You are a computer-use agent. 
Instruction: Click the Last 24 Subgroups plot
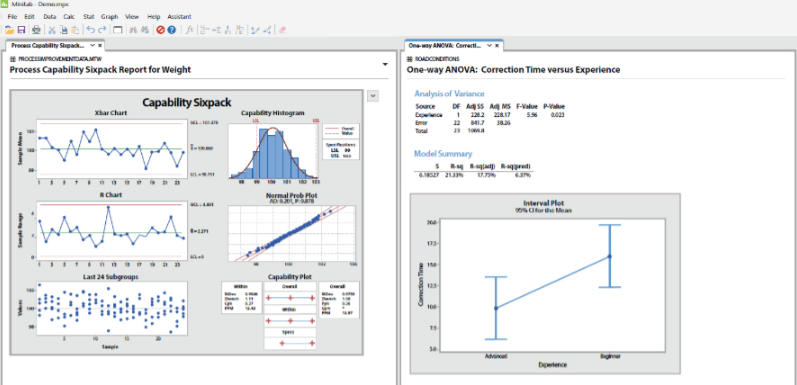pos(112,309)
